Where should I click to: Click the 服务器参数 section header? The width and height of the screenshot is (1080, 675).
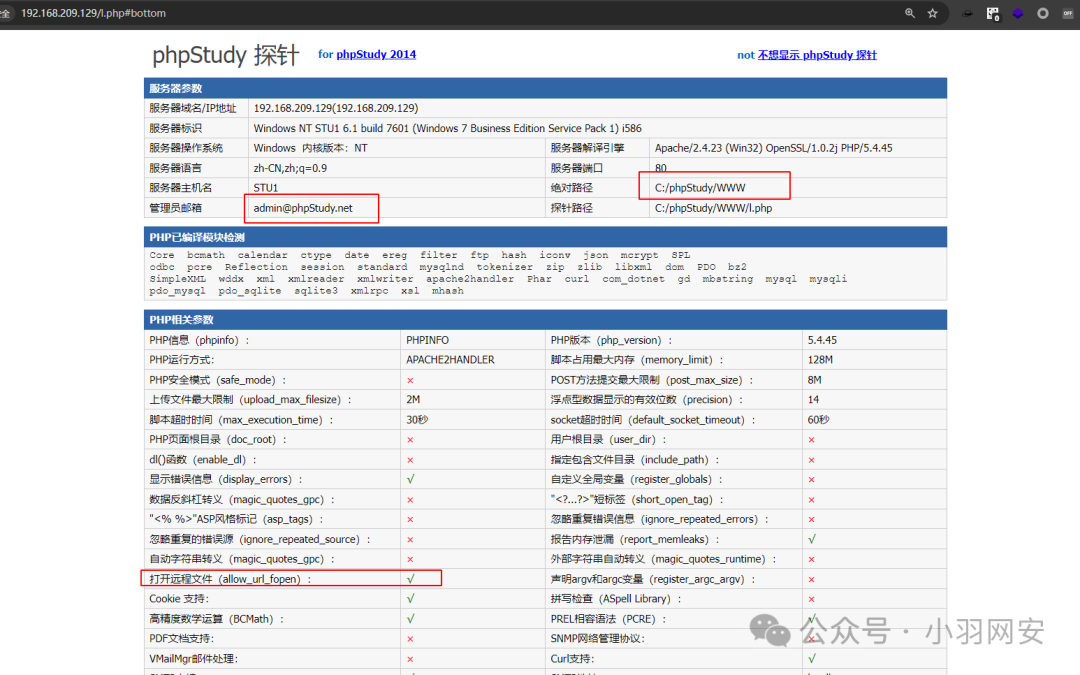coord(546,88)
